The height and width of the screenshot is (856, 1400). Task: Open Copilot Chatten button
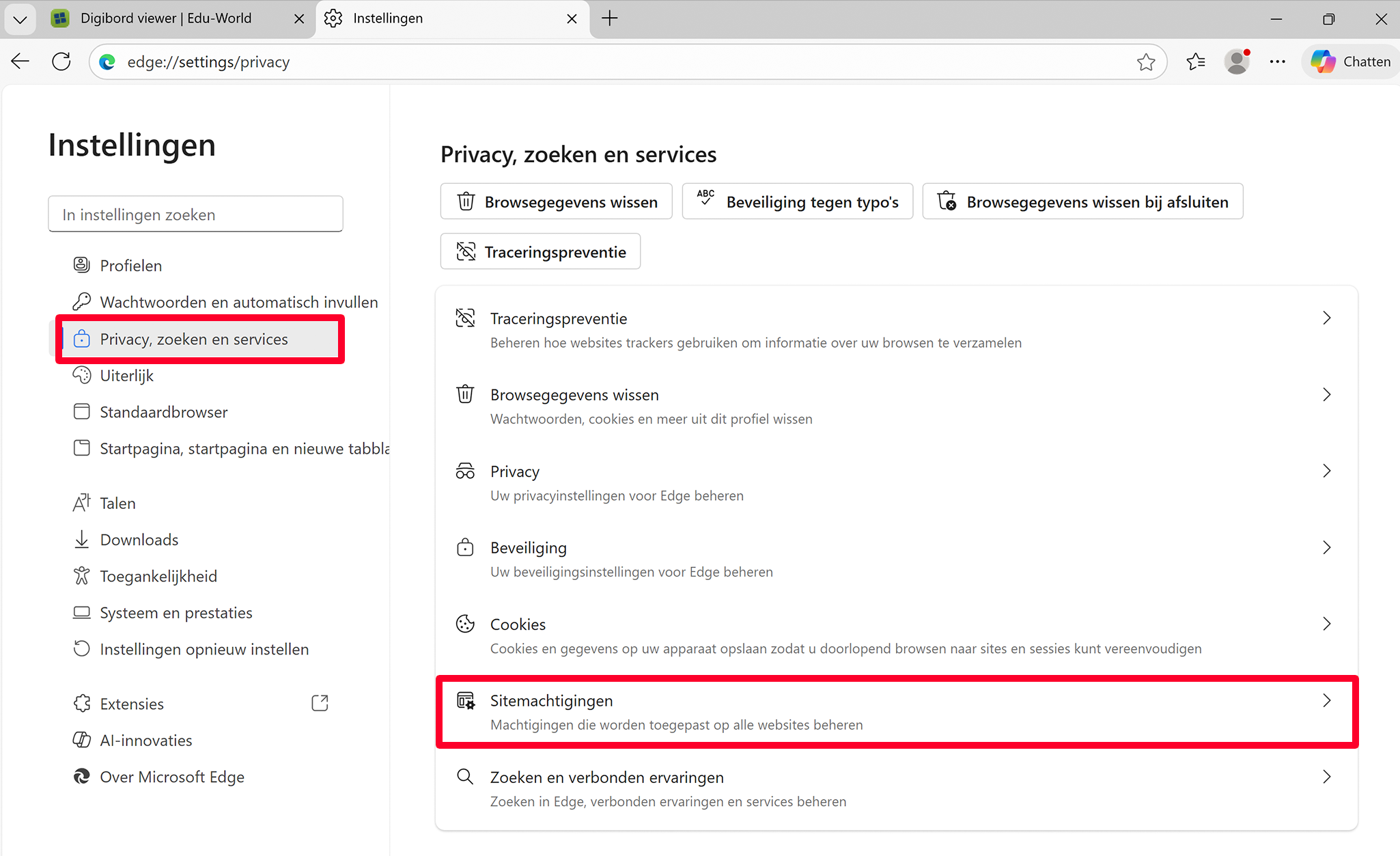click(x=1351, y=62)
